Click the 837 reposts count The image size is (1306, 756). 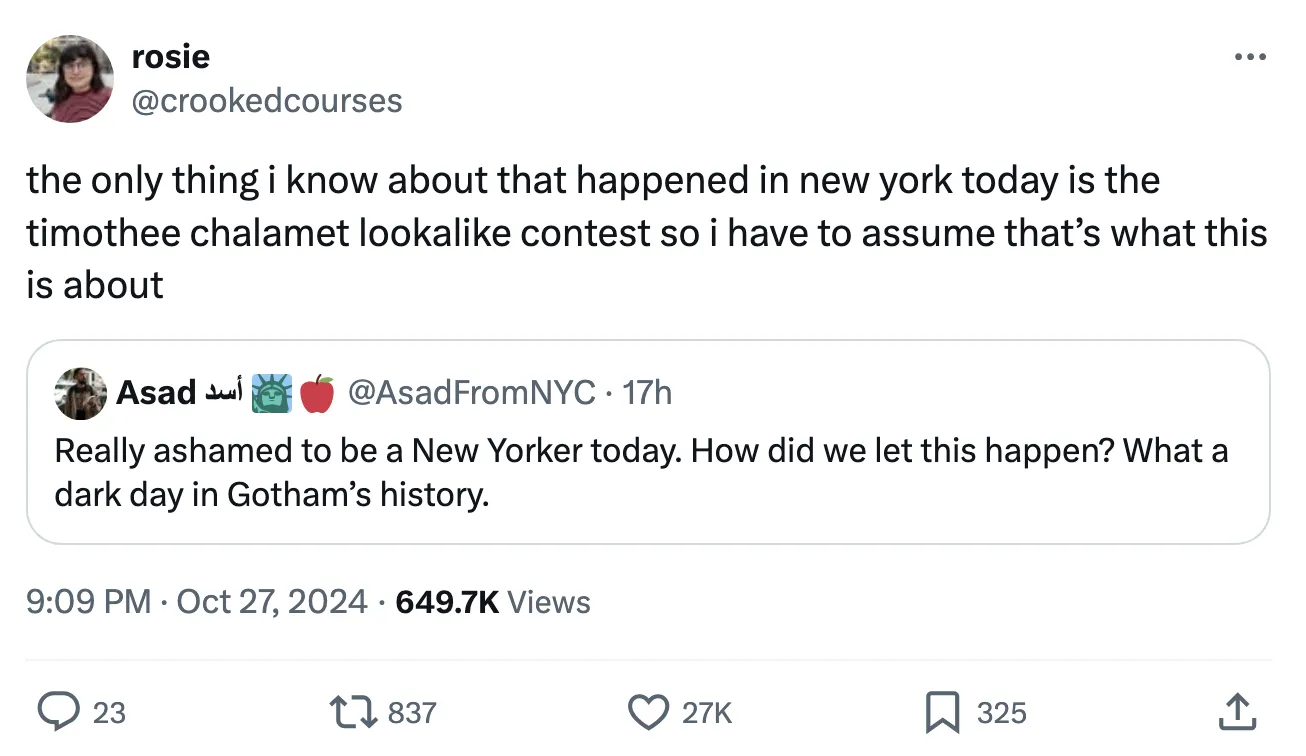[411, 713]
